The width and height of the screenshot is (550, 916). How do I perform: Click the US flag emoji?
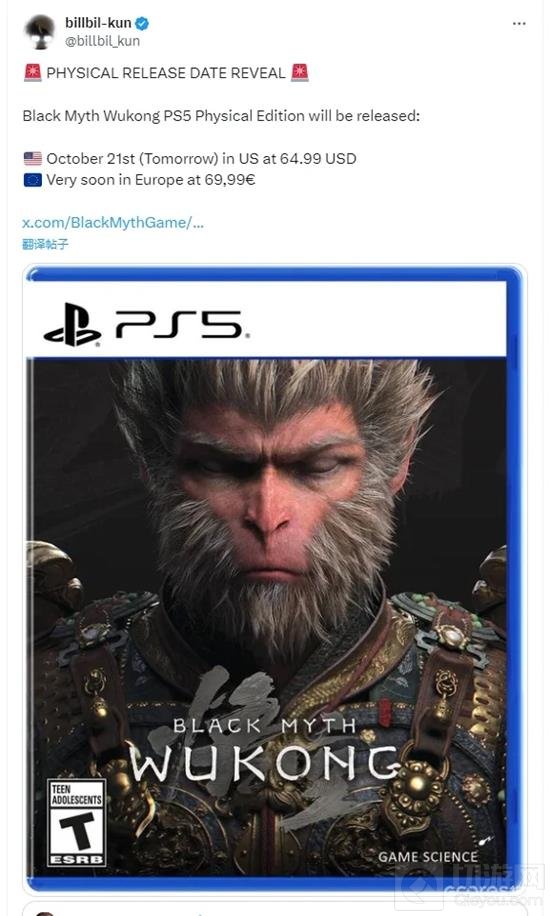(x=33, y=158)
